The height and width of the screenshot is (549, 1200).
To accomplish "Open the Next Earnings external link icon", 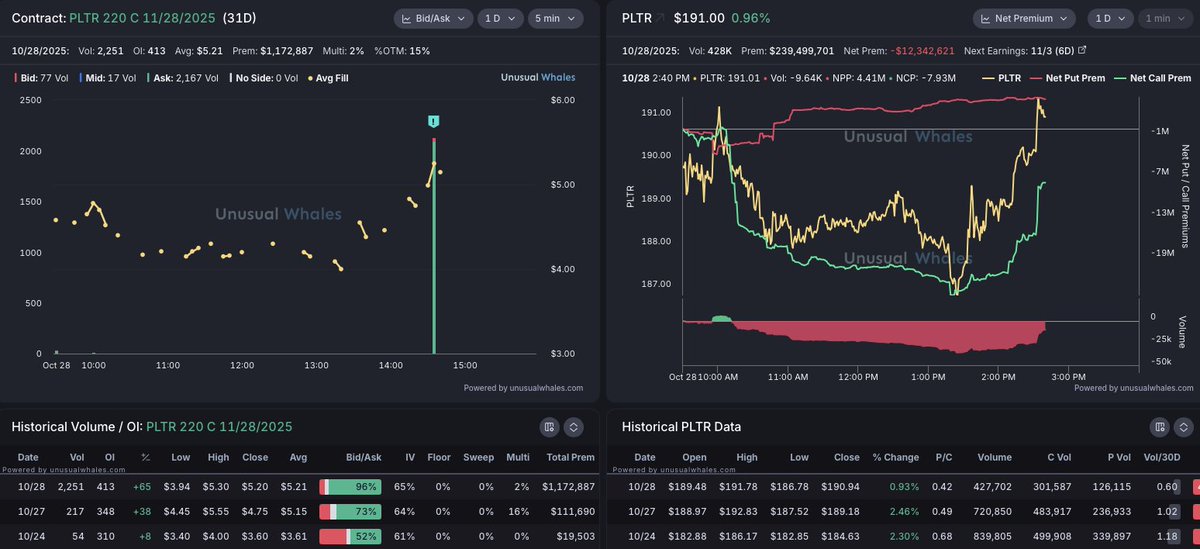I will tap(1081, 50).
